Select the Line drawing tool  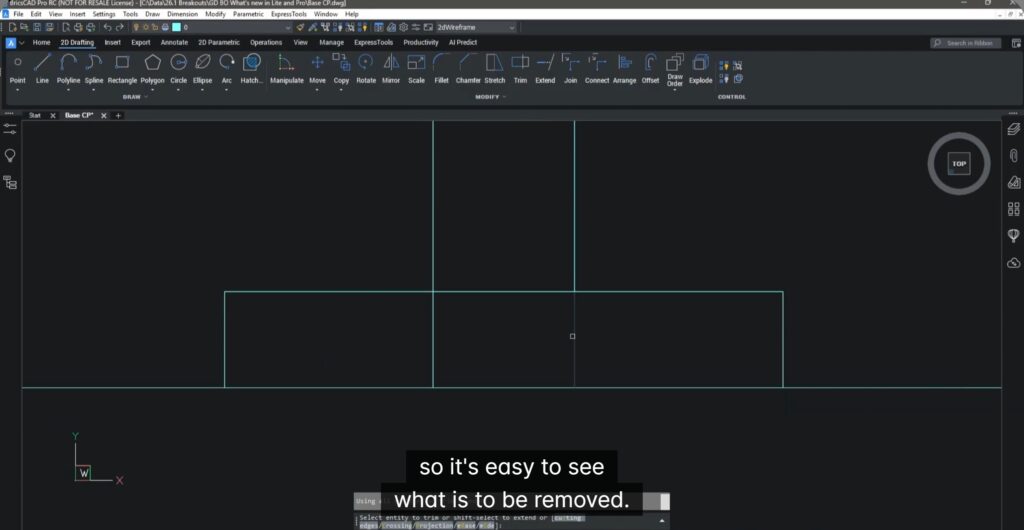click(42, 69)
